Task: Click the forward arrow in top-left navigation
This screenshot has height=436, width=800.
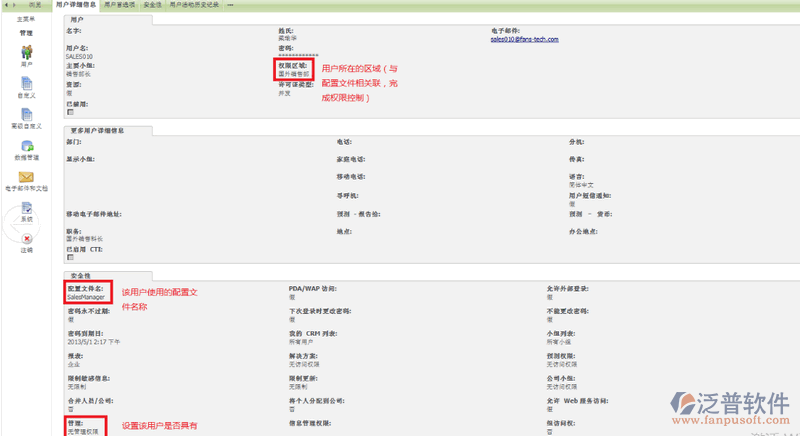Action: point(13,5)
